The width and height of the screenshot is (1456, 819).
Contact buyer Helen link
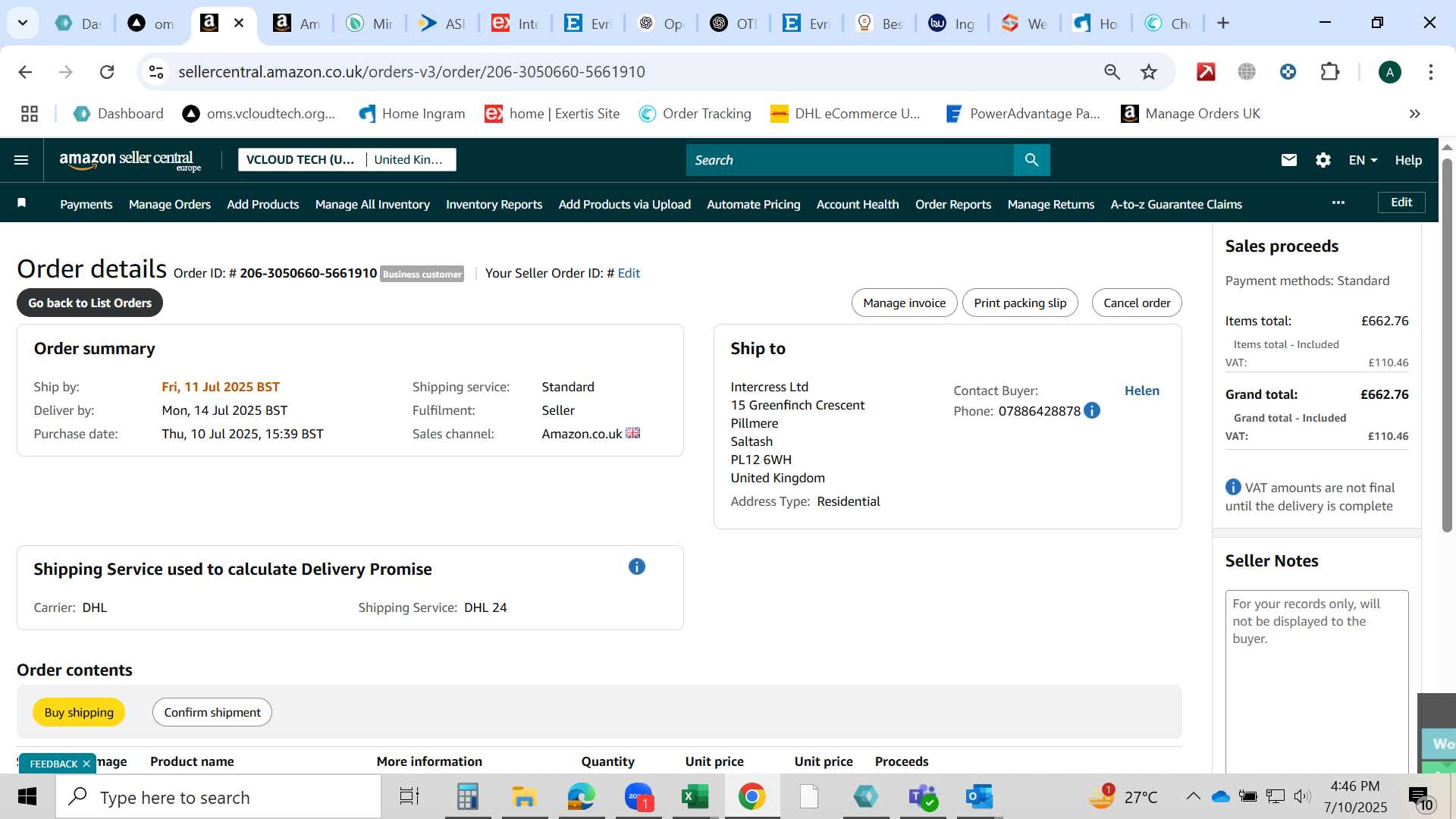tap(1141, 391)
